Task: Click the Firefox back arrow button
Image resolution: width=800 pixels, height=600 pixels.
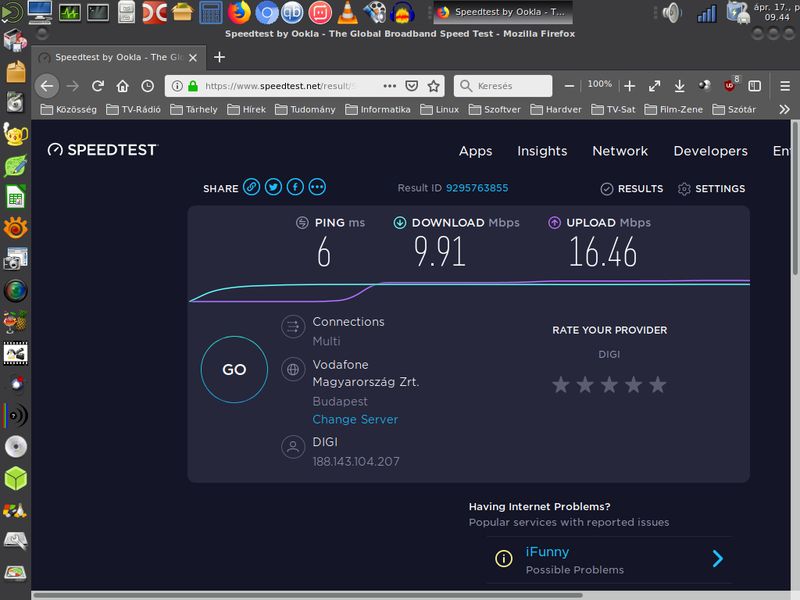Action: tap(47, 86)
